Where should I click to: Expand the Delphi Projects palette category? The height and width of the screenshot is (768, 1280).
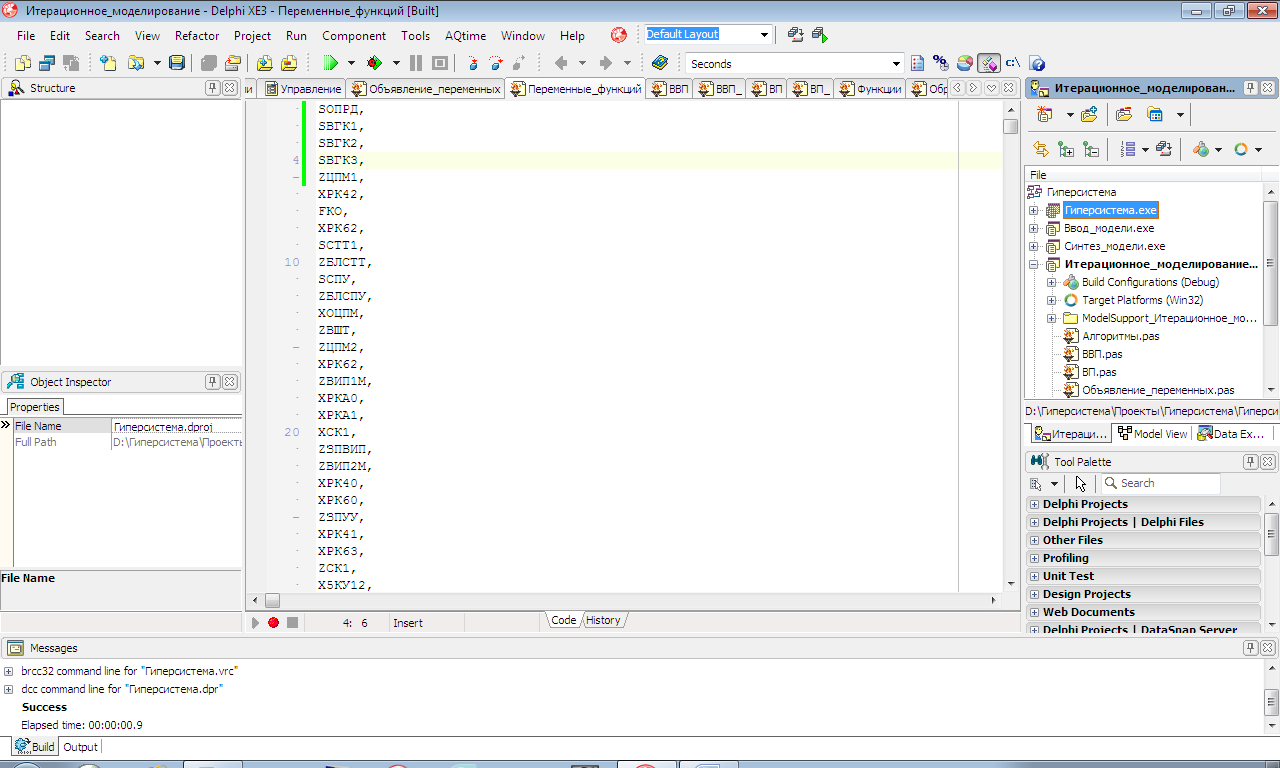(x=1035, y=504)
